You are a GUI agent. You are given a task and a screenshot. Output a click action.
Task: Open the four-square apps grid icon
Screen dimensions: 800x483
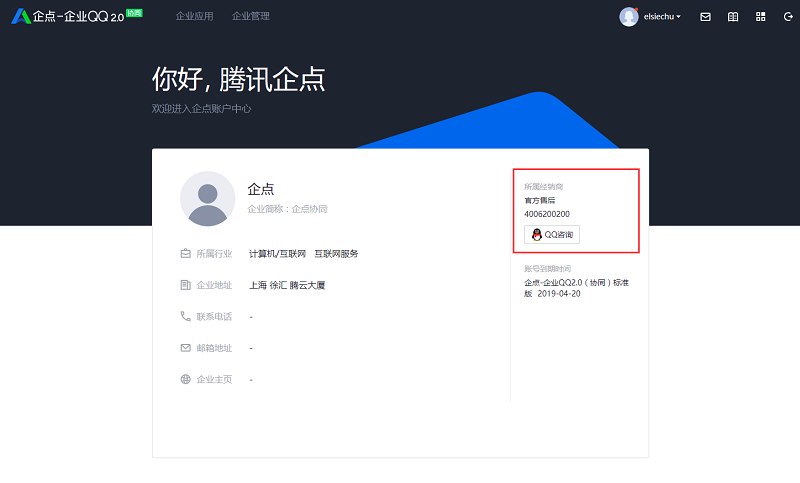(x=761, y=17)
